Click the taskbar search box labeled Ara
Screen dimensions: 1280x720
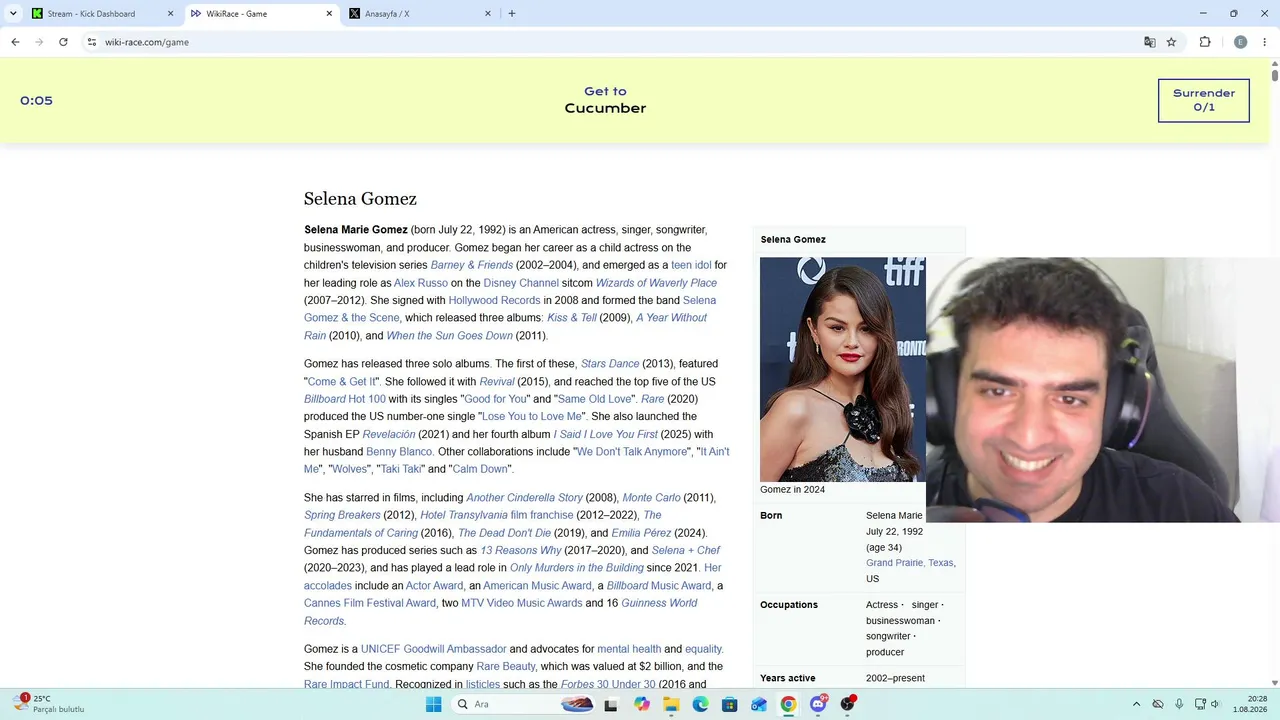click(522, 704)
